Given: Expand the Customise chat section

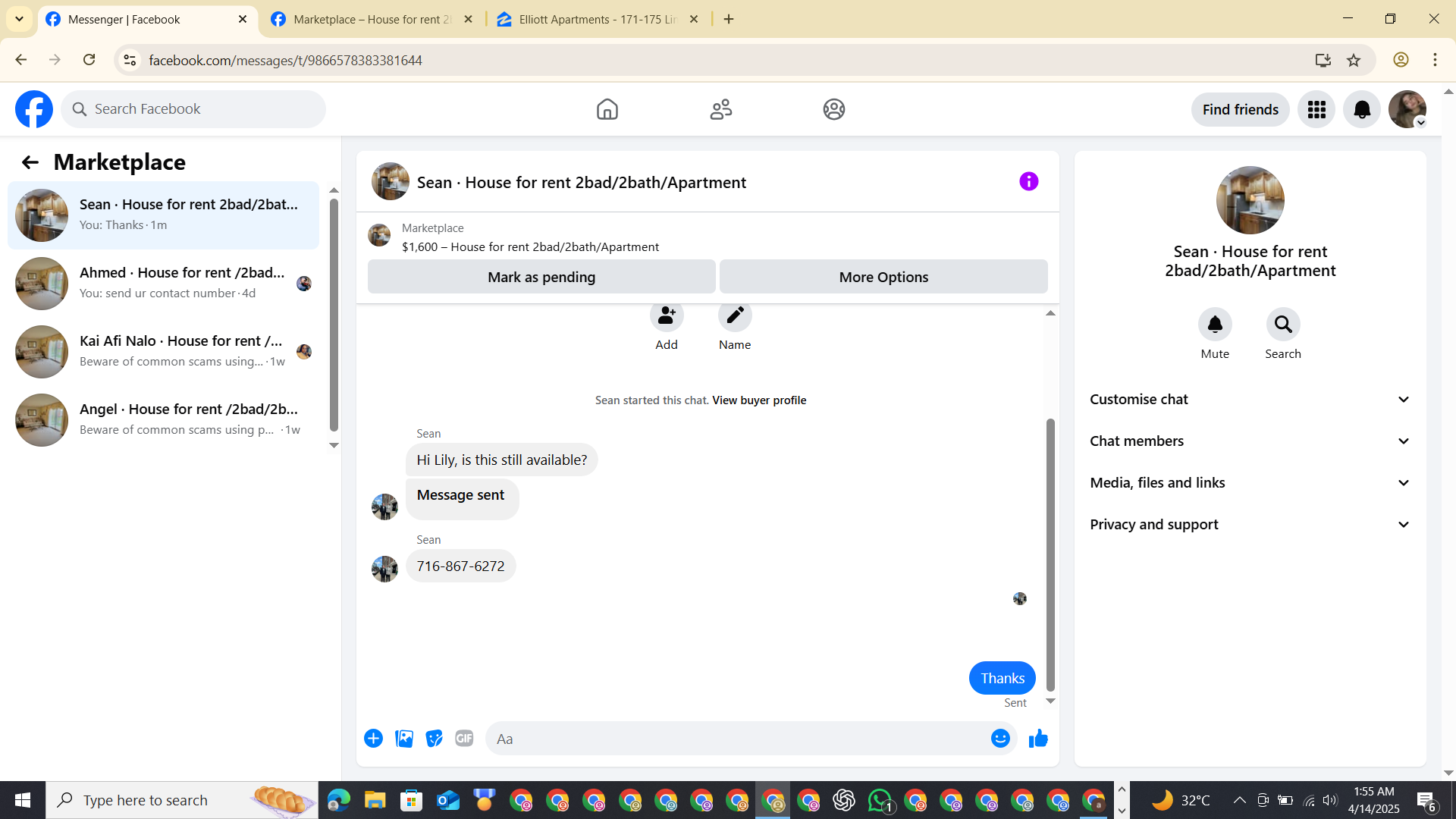Looking at the screenshot, I should [1250, 399].
